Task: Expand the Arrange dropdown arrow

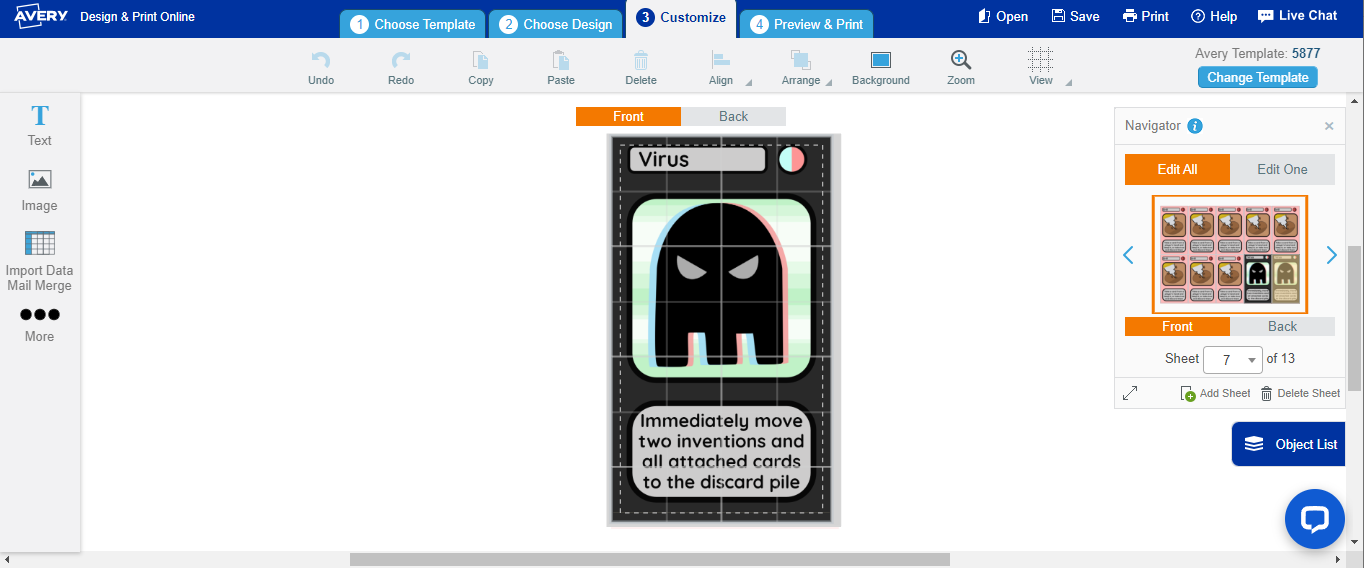Action: pyautogui.click(x=829, y=83)
